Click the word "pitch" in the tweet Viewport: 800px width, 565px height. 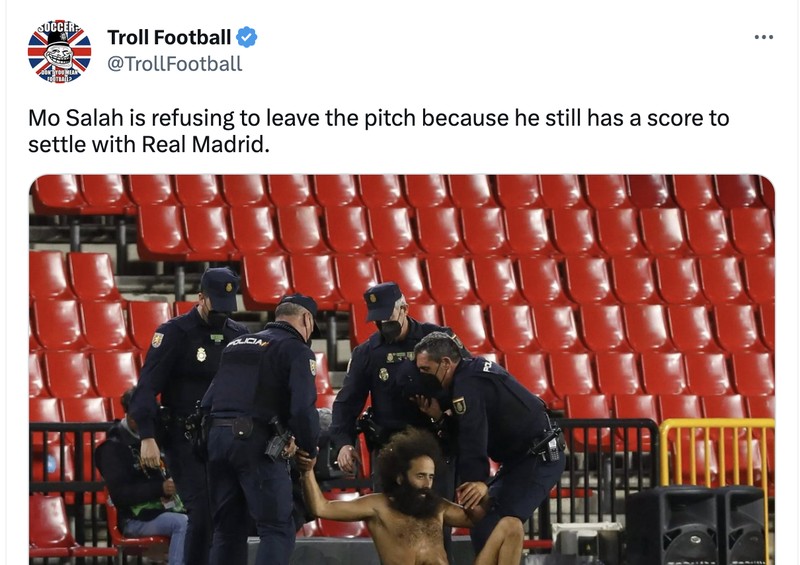click(391, 118)
